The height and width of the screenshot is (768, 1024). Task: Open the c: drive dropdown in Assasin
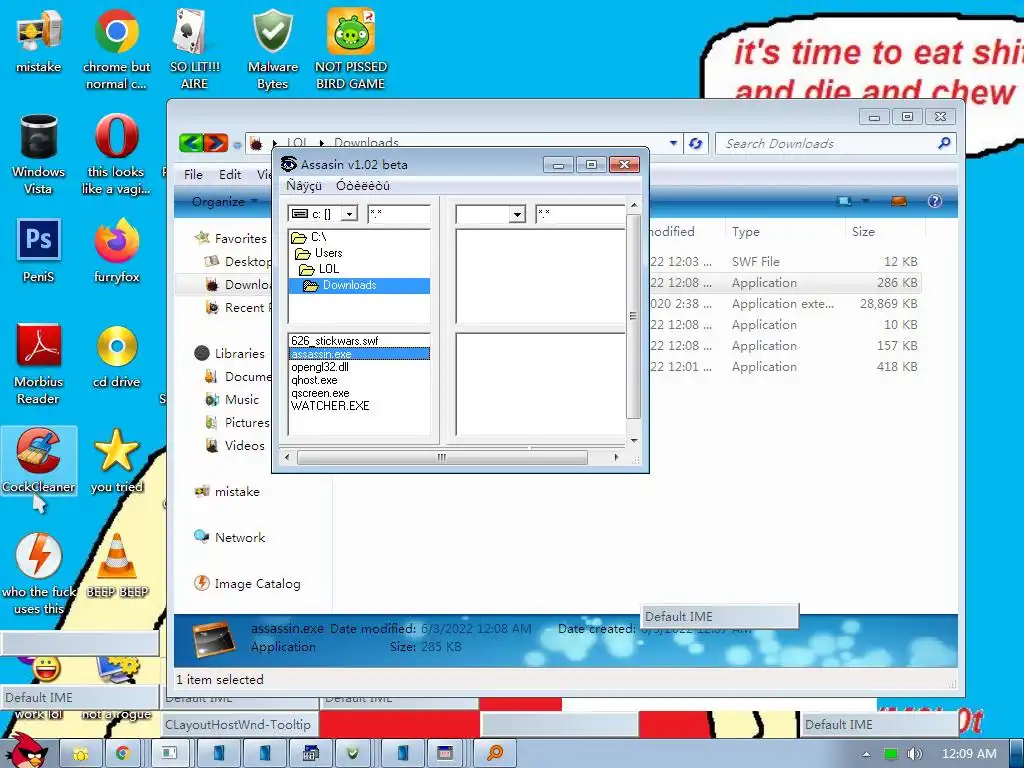349,214
